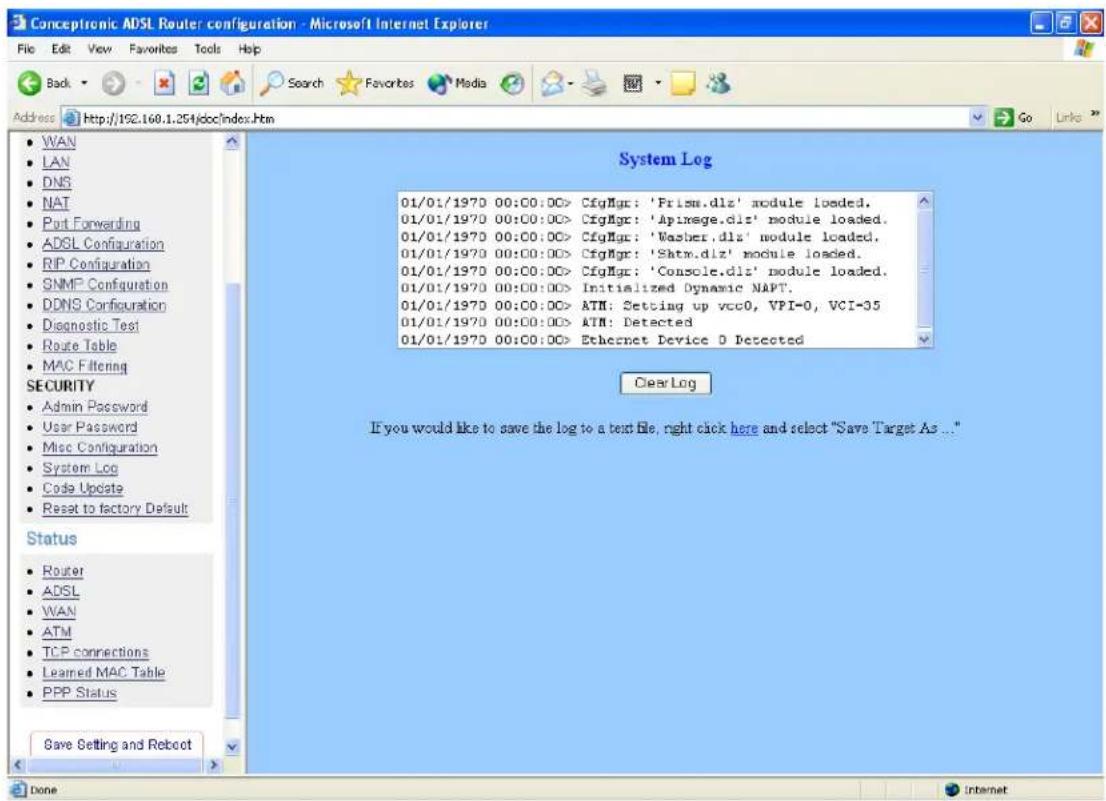The image size is (1106, 801).
Task: Open the Help menu
Action: click(x=250, y=49)
